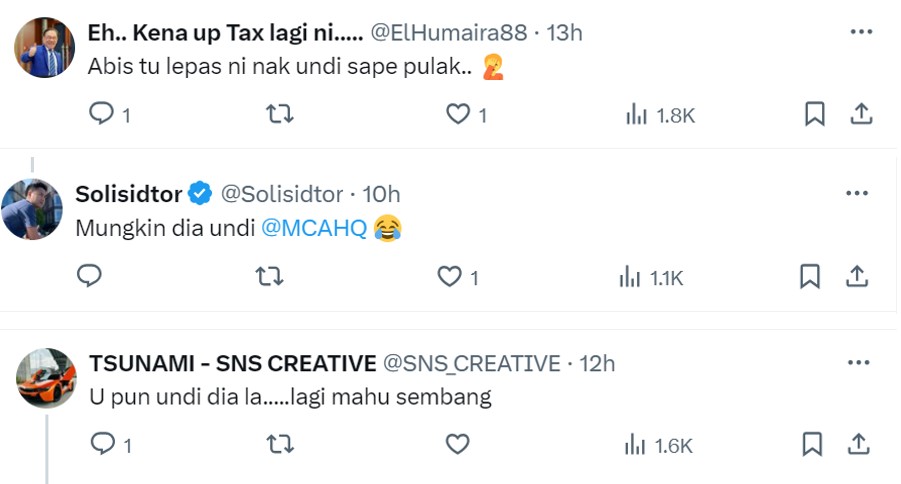Like Solisidtor's tweet
The height and width of the screenshot is (484, 901).
pyautogui.click(x=449, y=276)
